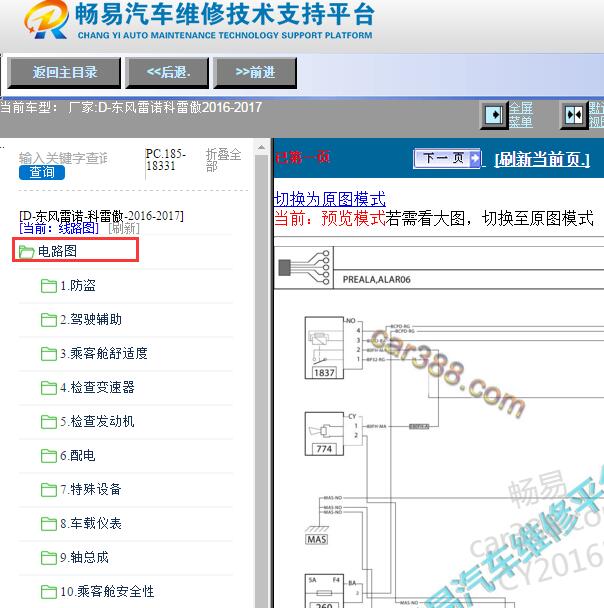Click the MAS ground symbol in diagram

317,535
